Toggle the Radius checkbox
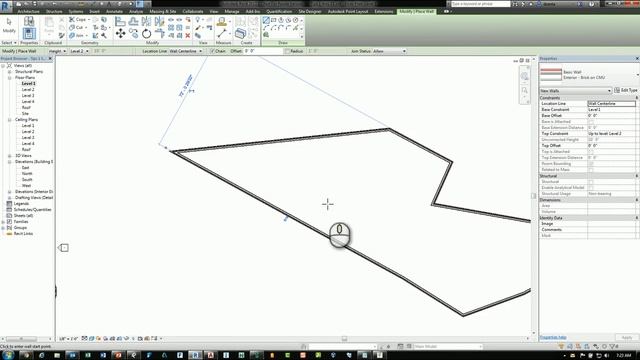Screen dimensions: 640x360 click(287, 51)
